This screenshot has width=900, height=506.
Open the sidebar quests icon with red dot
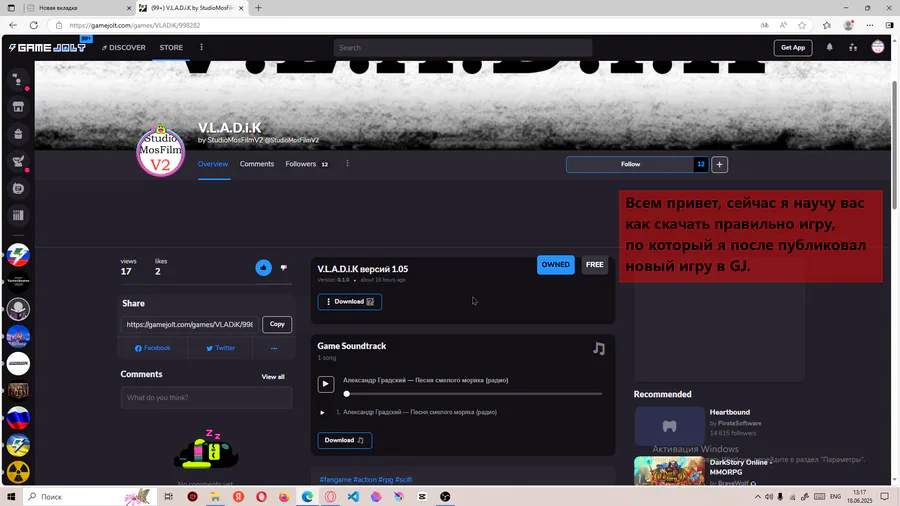[18, 161]
